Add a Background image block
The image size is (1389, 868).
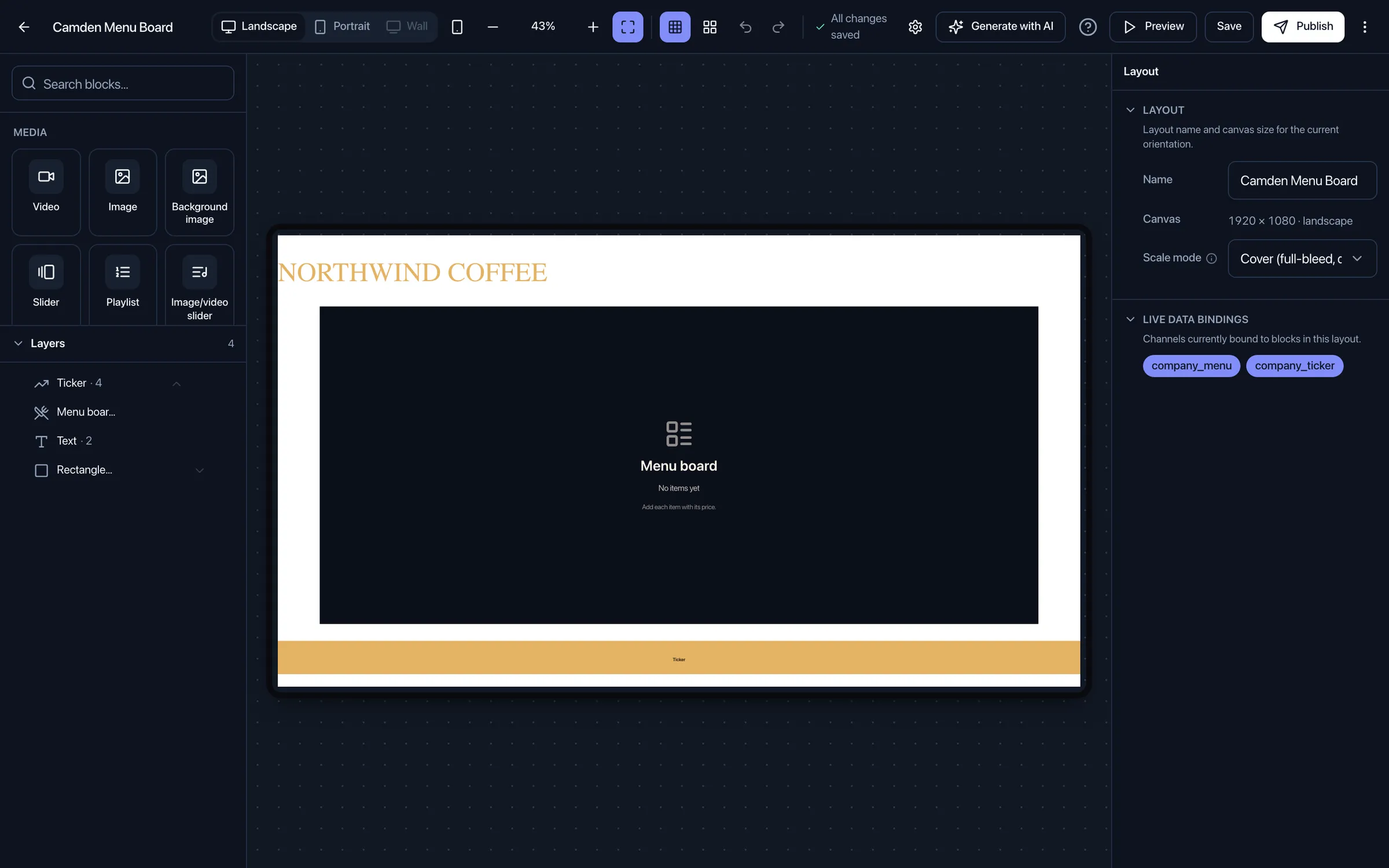[200, 192]
